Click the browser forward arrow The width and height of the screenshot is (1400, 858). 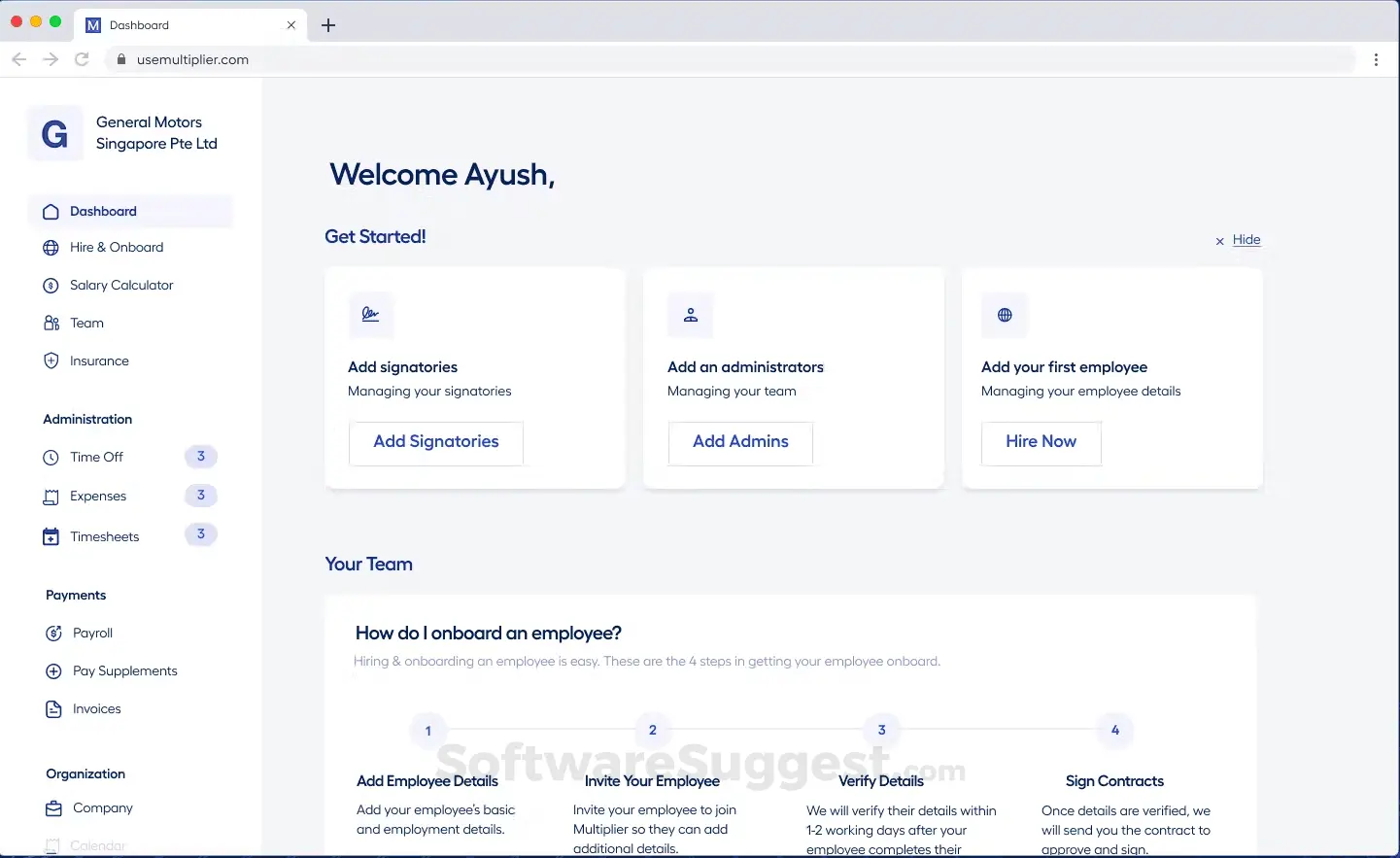tap(51, 59)
